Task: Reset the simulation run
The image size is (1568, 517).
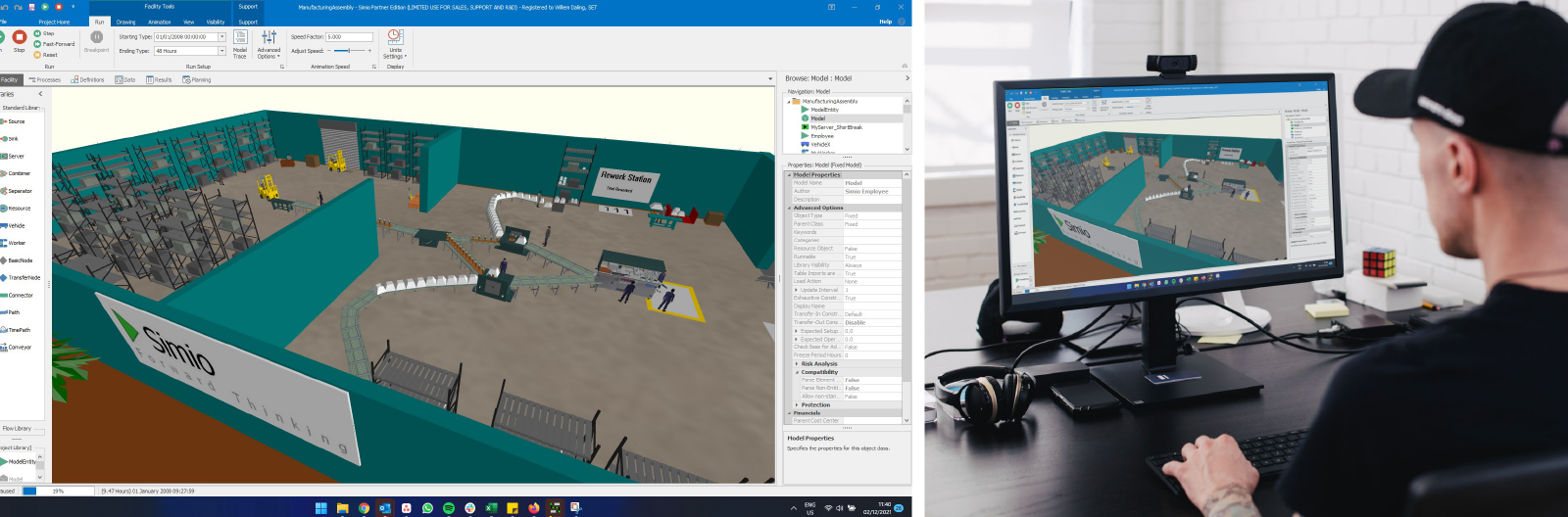Action: click(x=38, y=55)
